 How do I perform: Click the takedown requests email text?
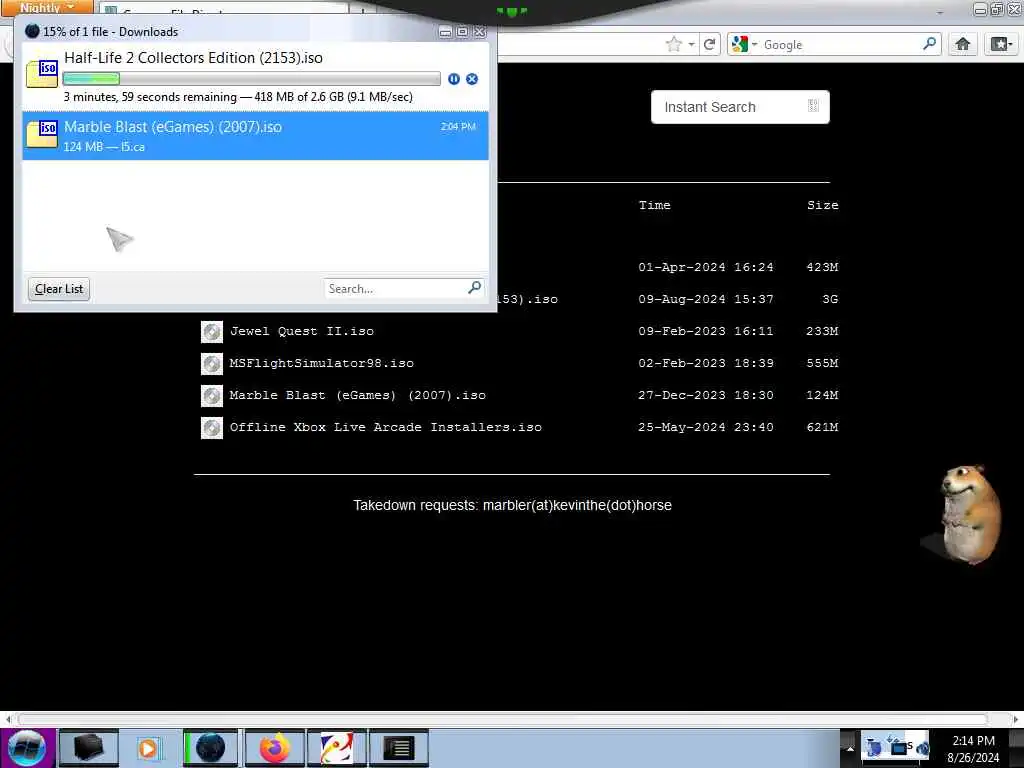512,505
